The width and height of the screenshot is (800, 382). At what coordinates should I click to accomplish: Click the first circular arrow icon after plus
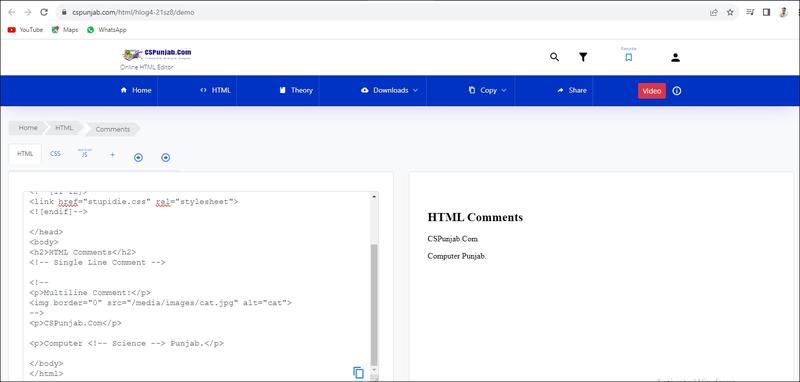coord(138,158)
